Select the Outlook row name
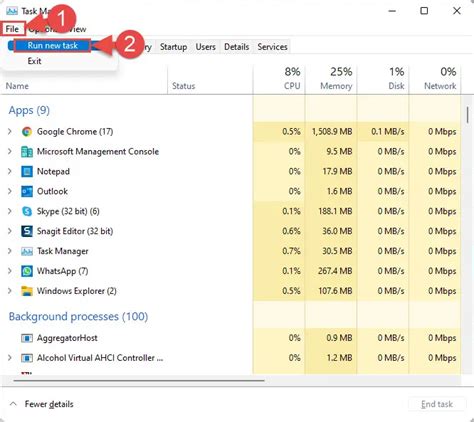474x422 pixels. pos(52,191)
